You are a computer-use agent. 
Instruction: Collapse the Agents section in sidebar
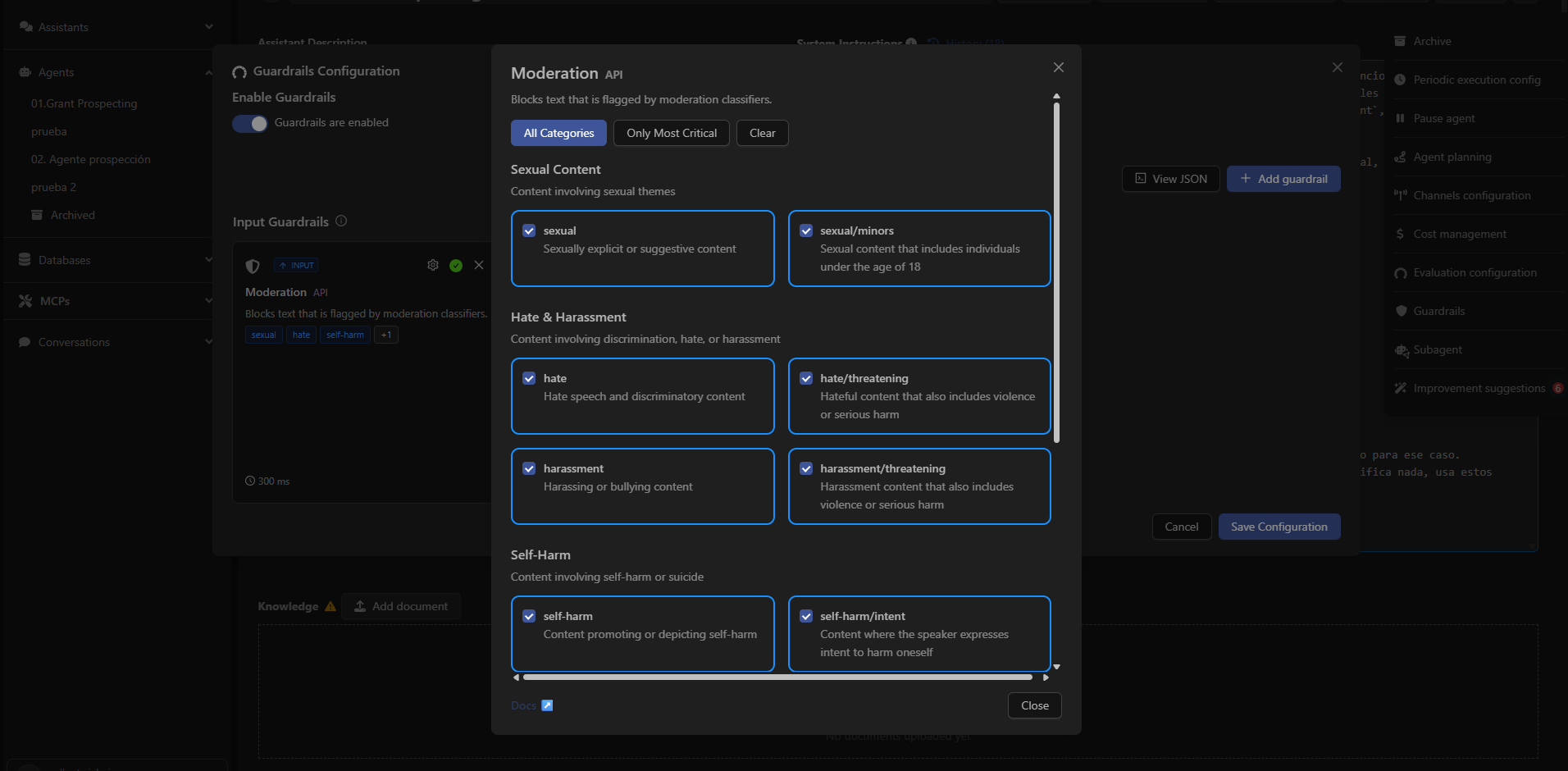(x=207, y=72)
